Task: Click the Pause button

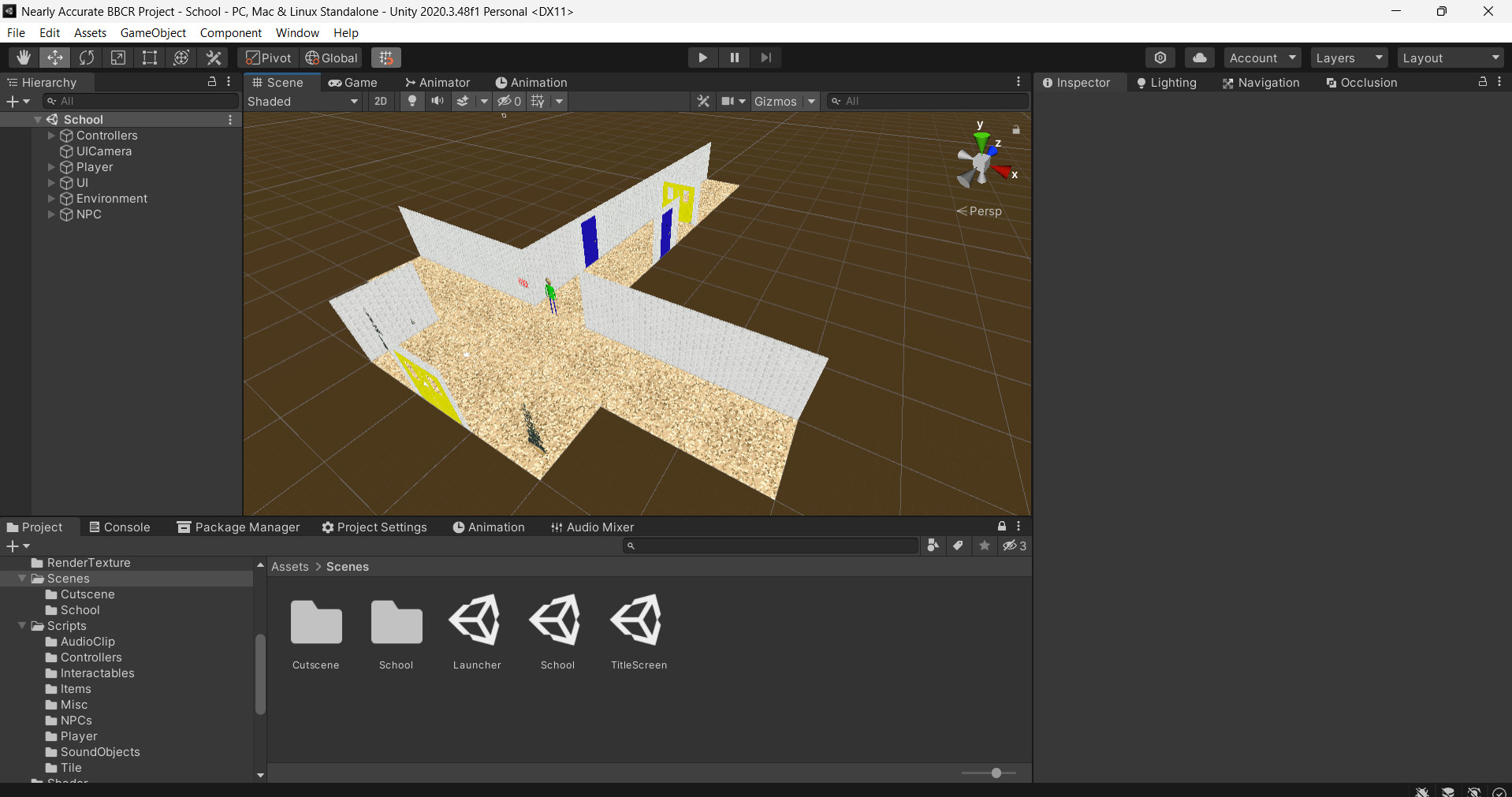Action: coord(735,58)
